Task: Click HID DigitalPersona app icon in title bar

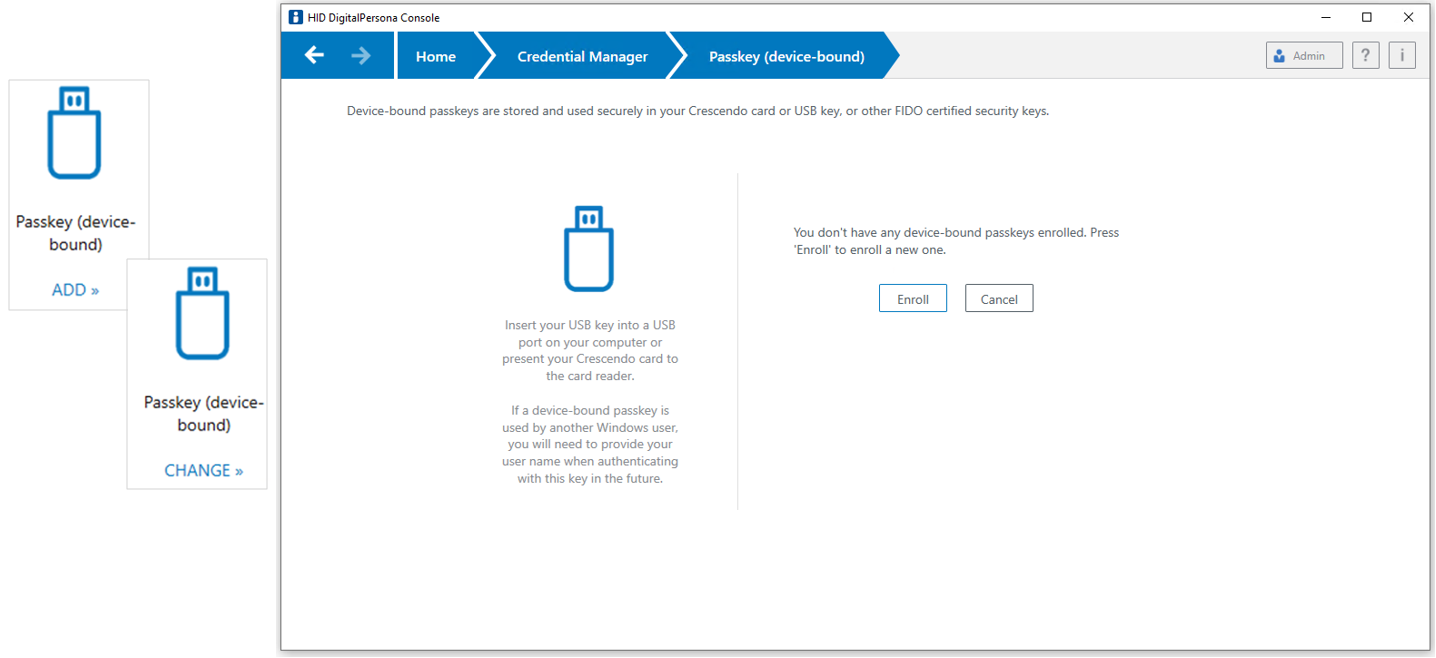Action: 295,17
